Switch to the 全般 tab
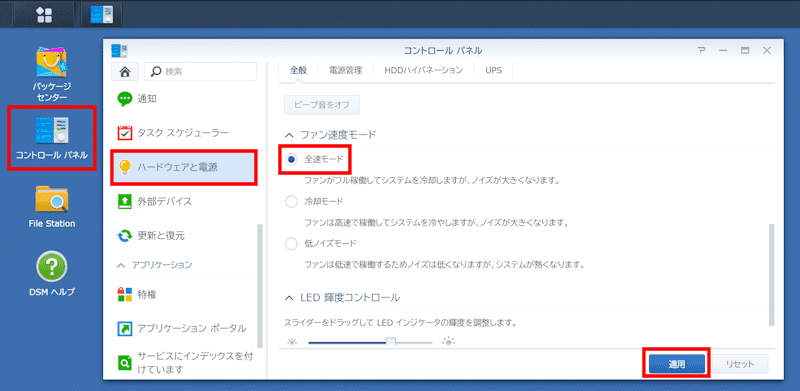 (x=298, y=70)
